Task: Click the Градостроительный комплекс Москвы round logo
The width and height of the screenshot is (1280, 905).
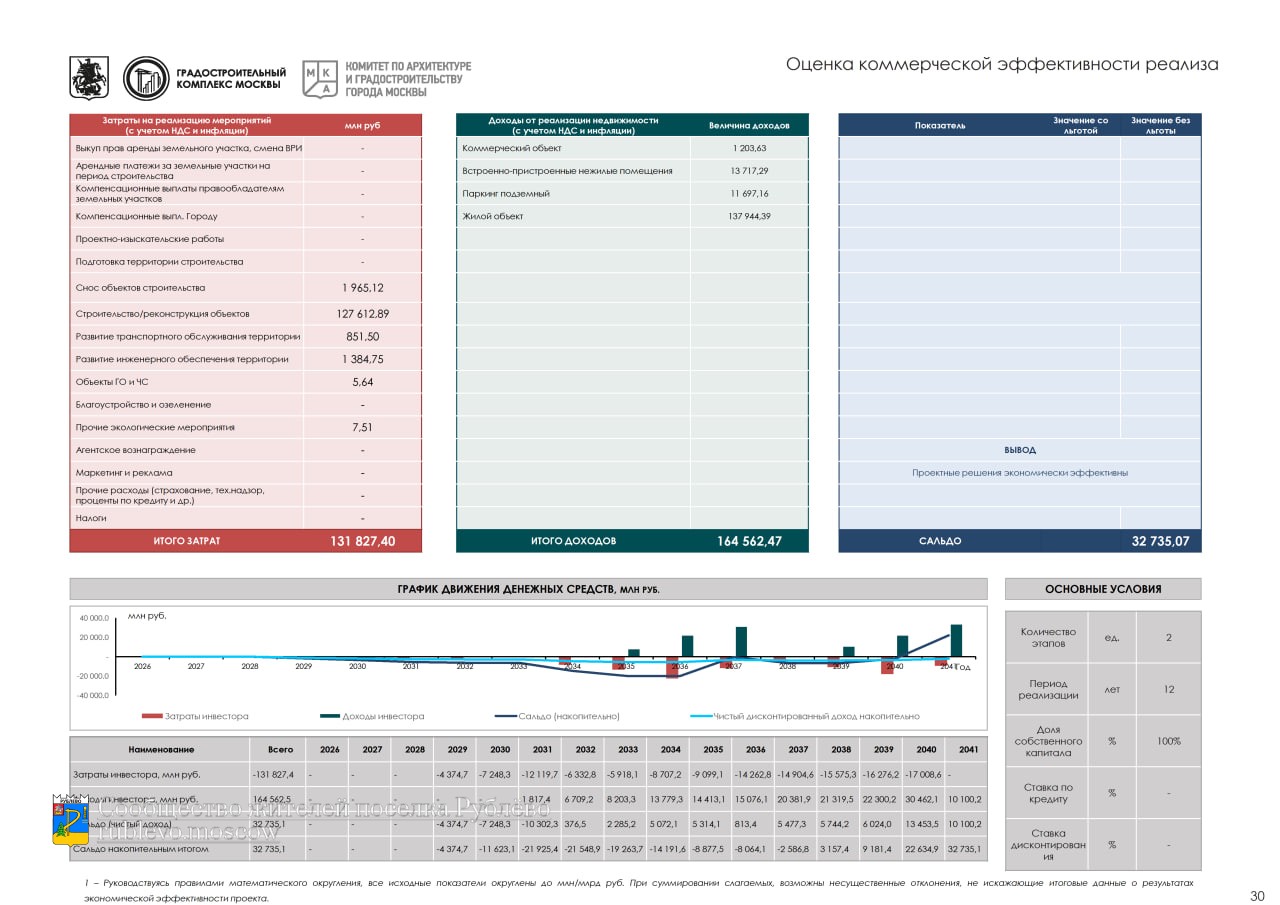Action: [x=146, y=78]
